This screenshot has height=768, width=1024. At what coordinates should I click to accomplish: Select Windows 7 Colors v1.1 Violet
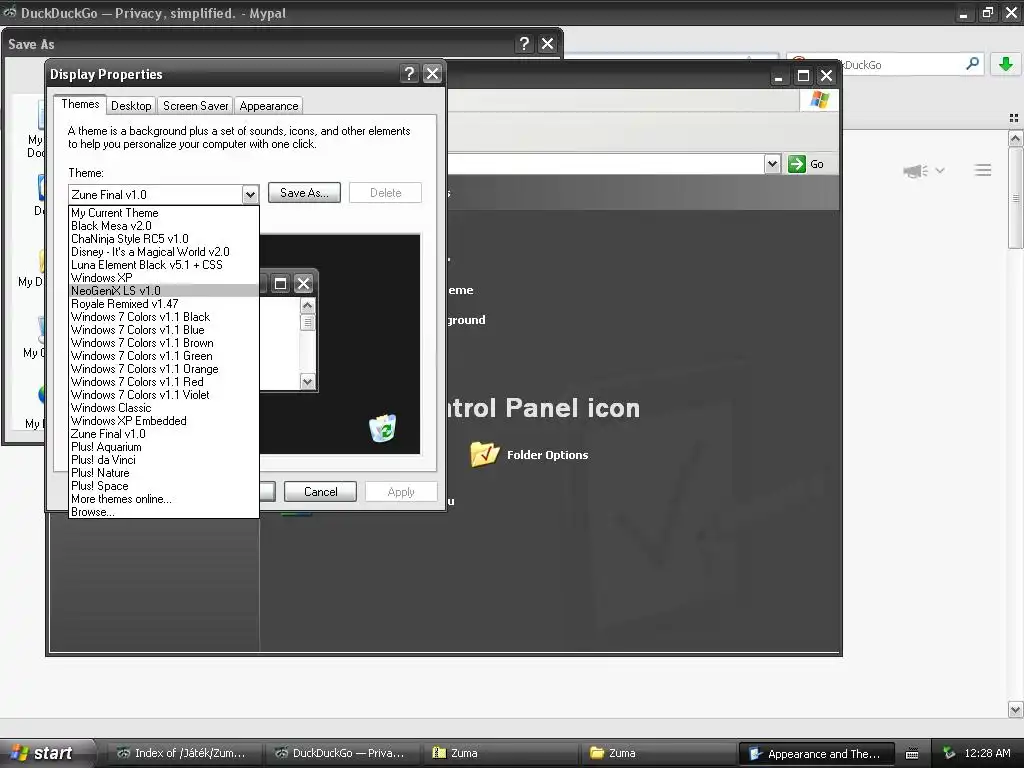(163, 395)
